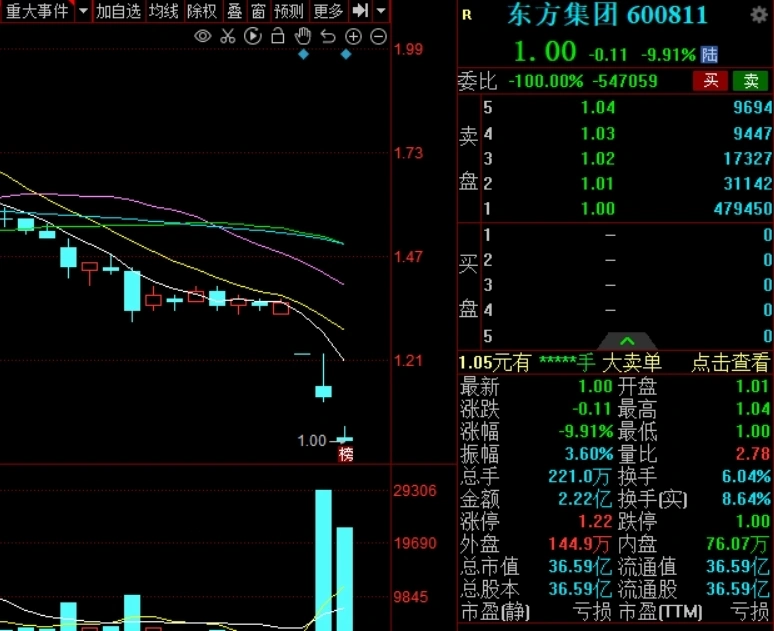This screenshot has width=774, height=631.
Task: Open the 更多 menu
Action: (328, 11)
